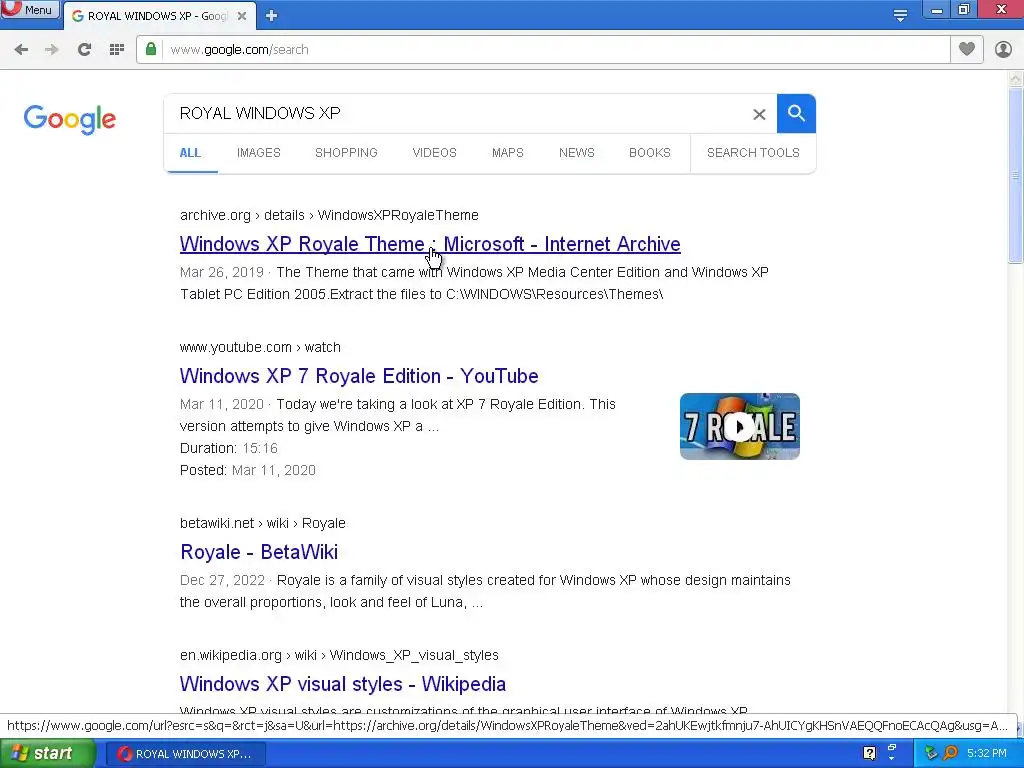Switch to the BOOKS tab
Screen dimensions: 1024x768
click(650, 153)
